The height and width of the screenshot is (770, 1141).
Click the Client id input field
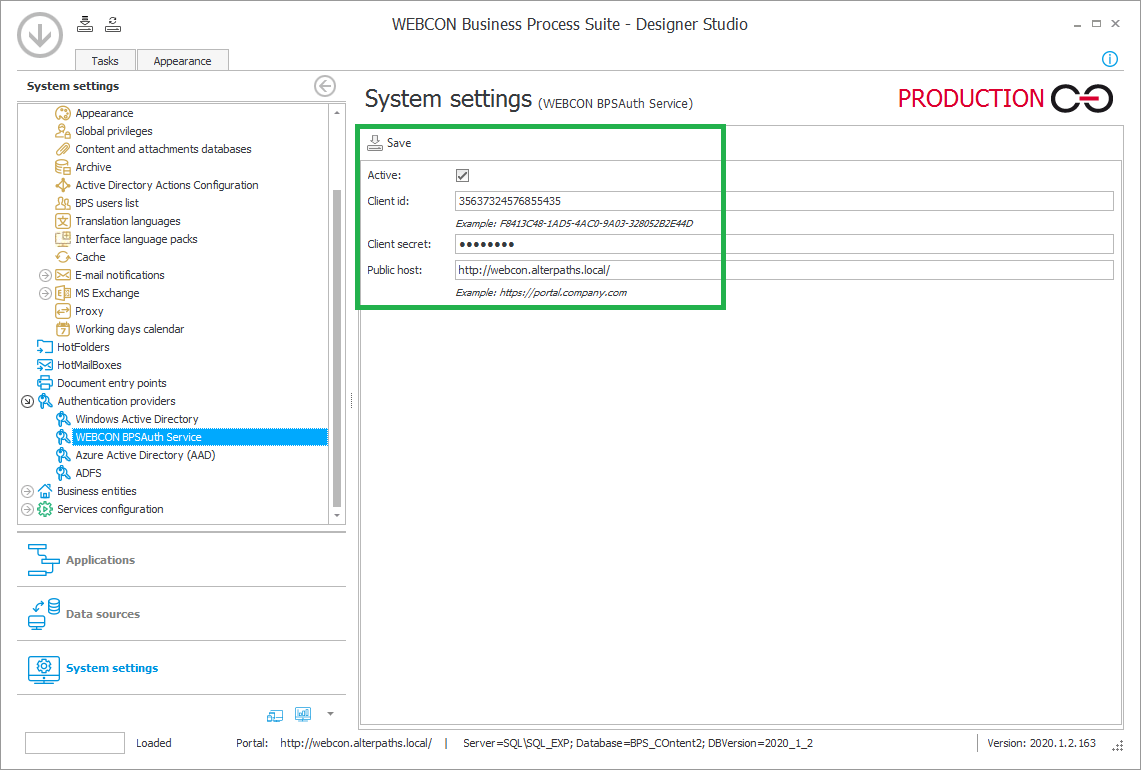click(784, 201)
